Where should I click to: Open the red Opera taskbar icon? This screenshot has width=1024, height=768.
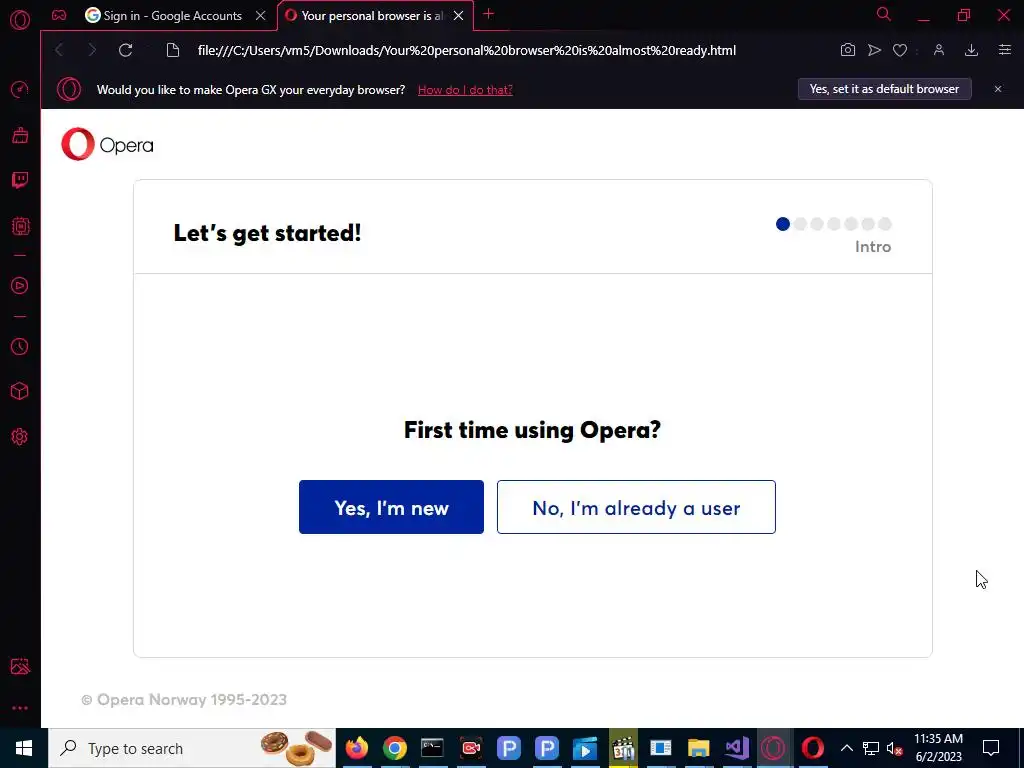[x=812, y=748]
